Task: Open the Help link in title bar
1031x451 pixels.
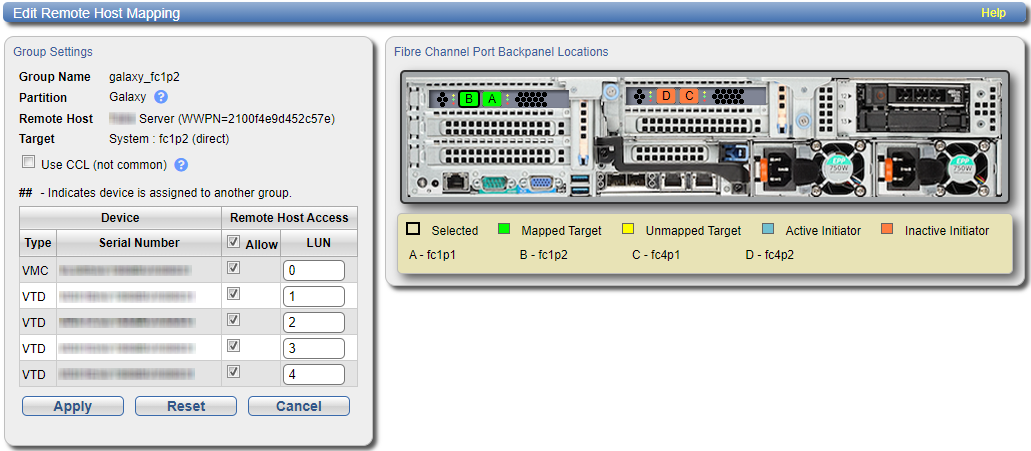Action: [x=993, y=13]
